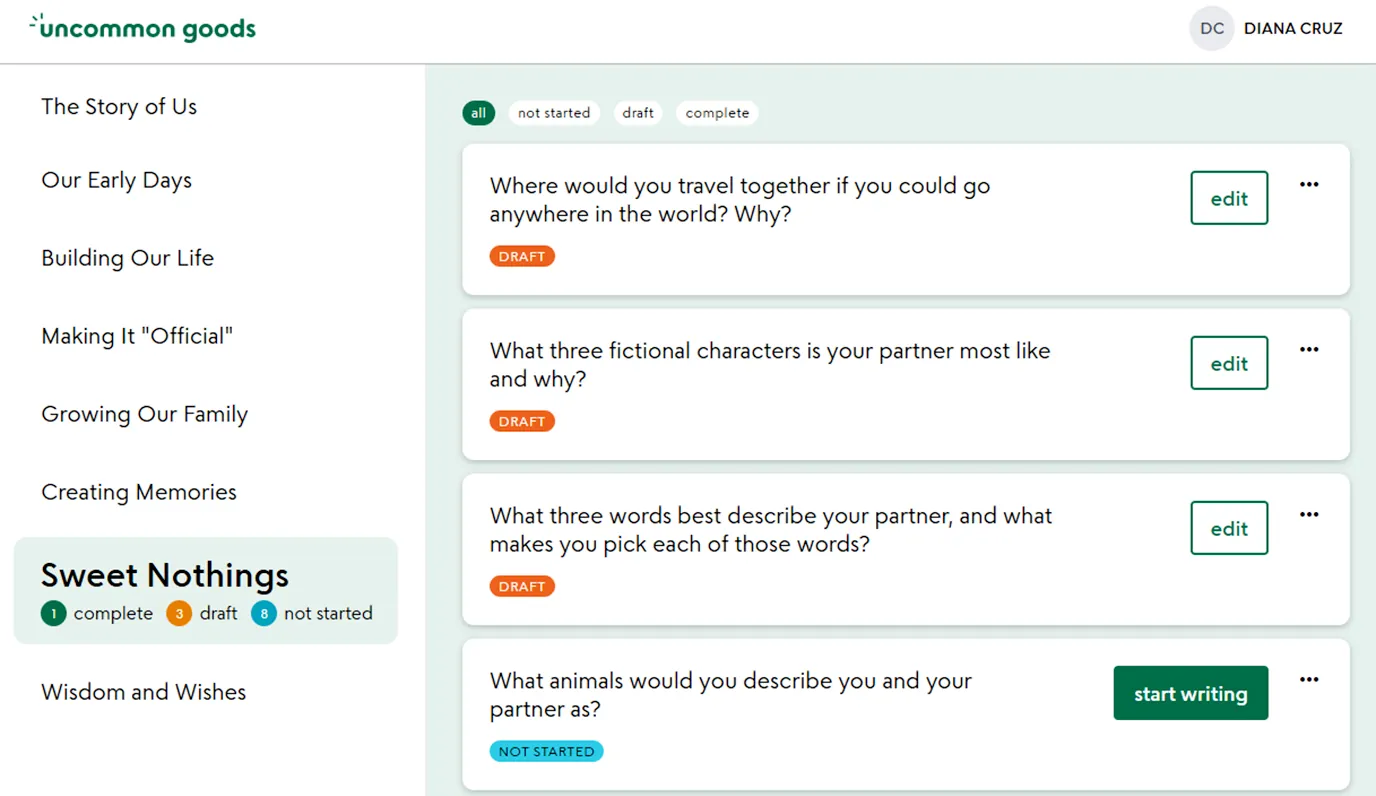Edit the three words question
The width and height of the screenshot is (1376, 796).
(1229, 528)
